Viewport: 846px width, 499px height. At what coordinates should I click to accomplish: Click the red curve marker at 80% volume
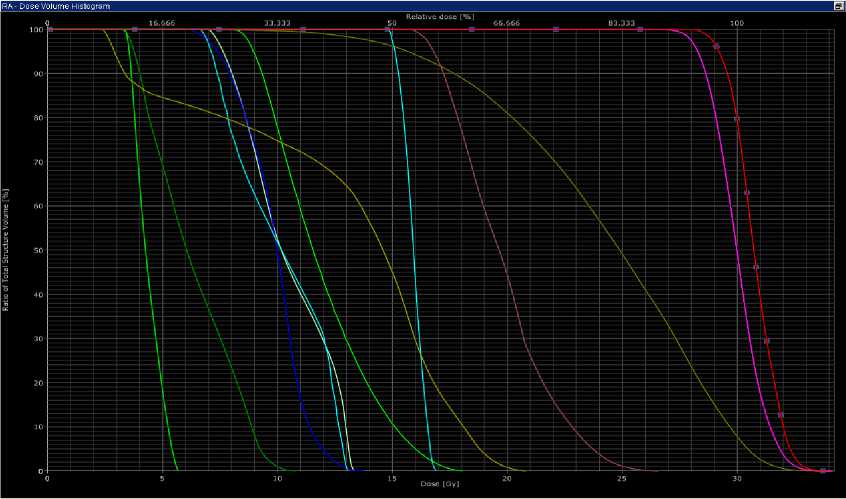pyautogui.click(x=737, y=119)
